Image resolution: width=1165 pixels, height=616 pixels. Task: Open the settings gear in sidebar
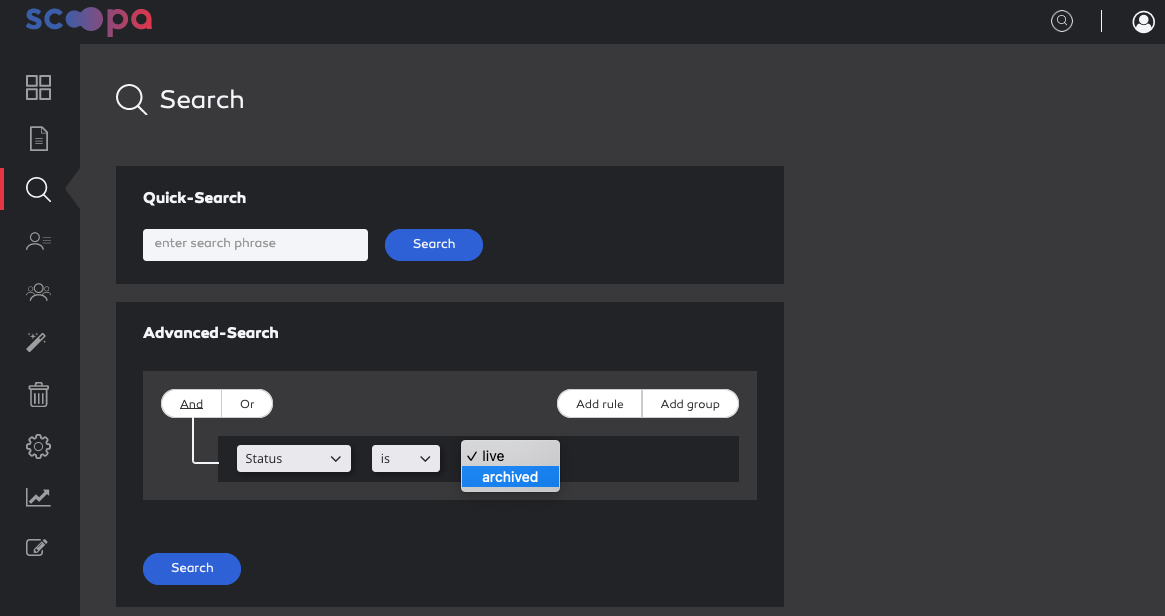tap(39, 447)
